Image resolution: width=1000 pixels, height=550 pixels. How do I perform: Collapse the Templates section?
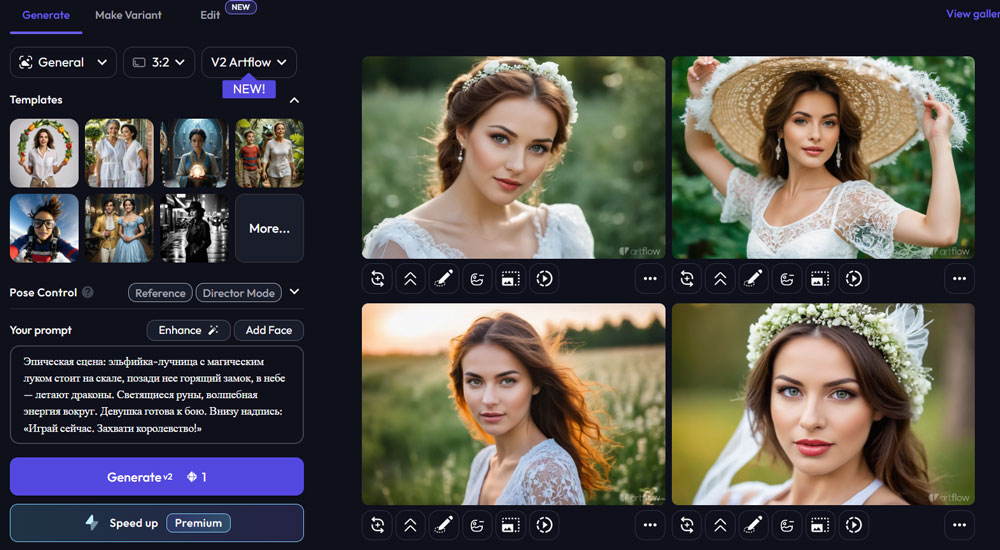294,100
